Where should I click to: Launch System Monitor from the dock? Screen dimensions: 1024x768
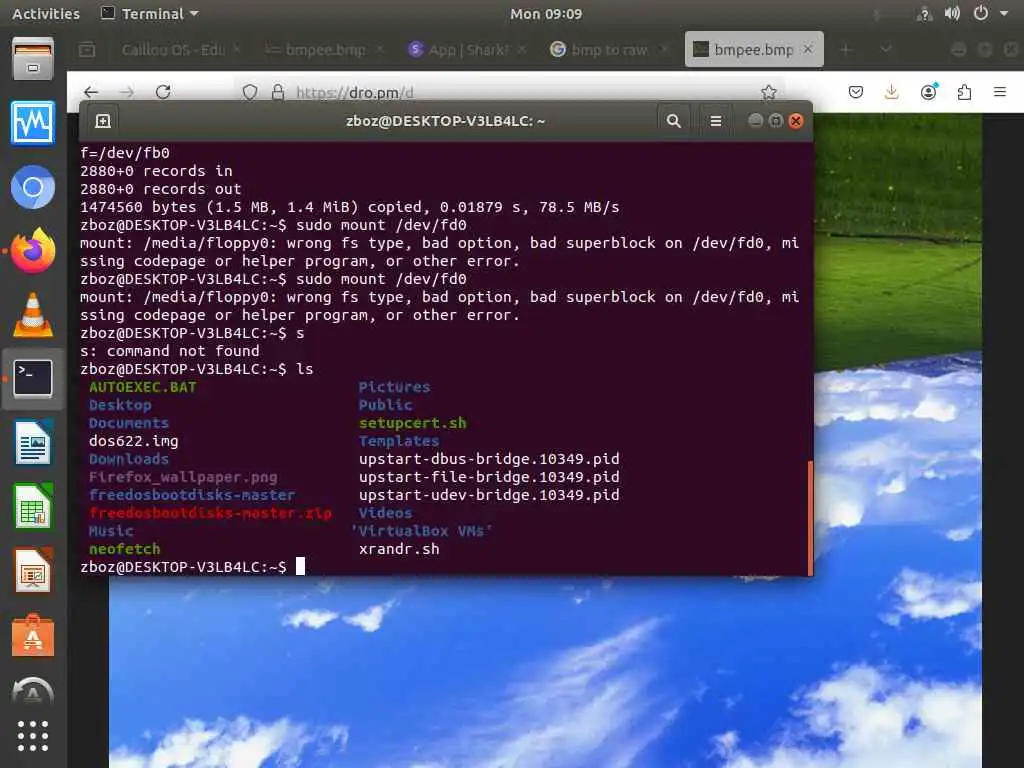pos(33,123)
